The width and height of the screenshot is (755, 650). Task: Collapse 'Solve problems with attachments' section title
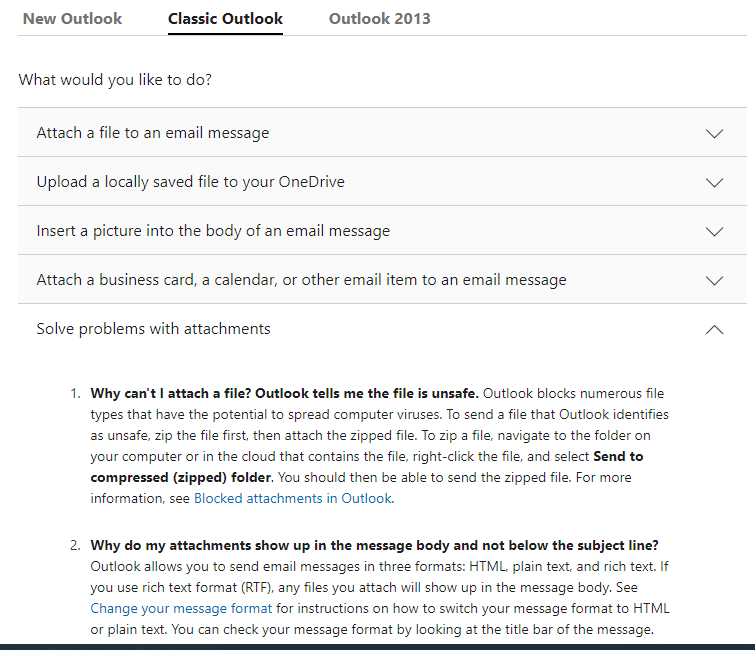pos(153,329)
